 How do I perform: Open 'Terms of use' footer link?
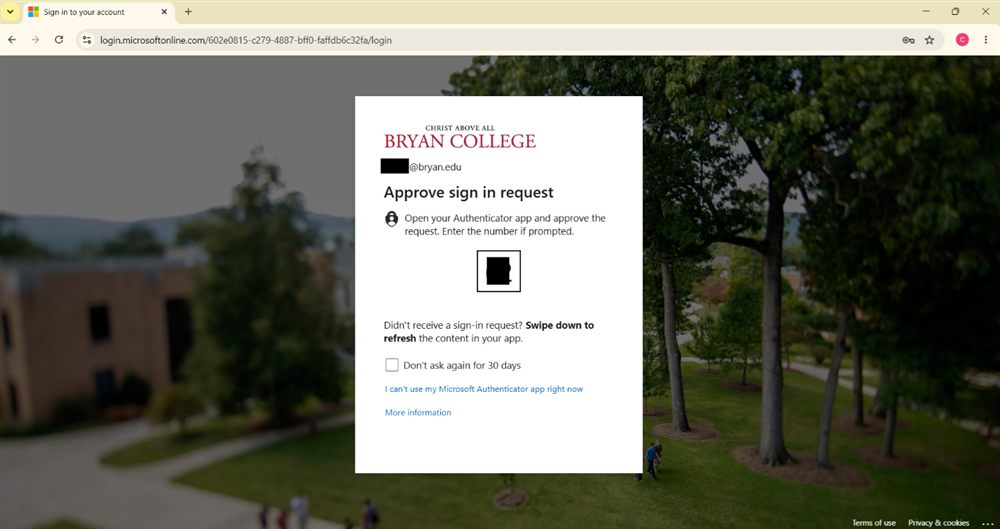[x=874, y=523]
